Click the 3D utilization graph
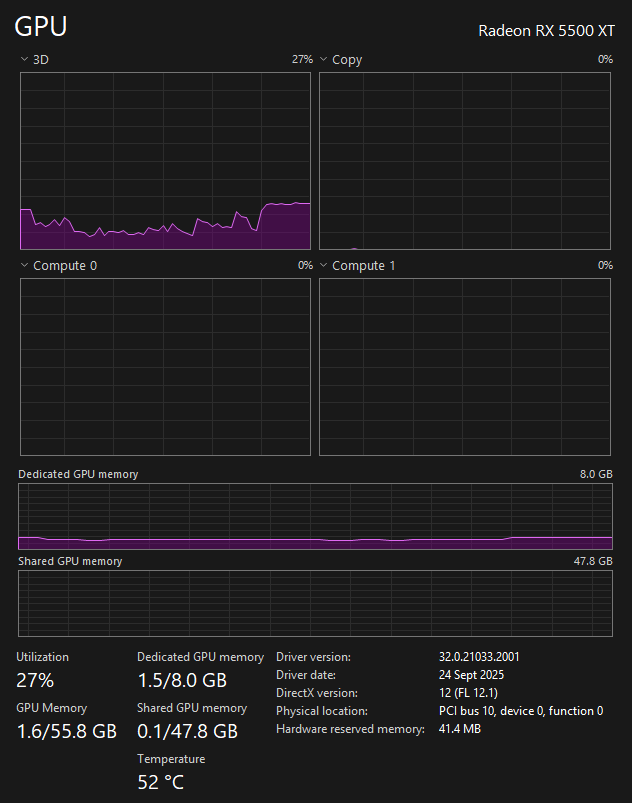632x803 pixels. 165,161
